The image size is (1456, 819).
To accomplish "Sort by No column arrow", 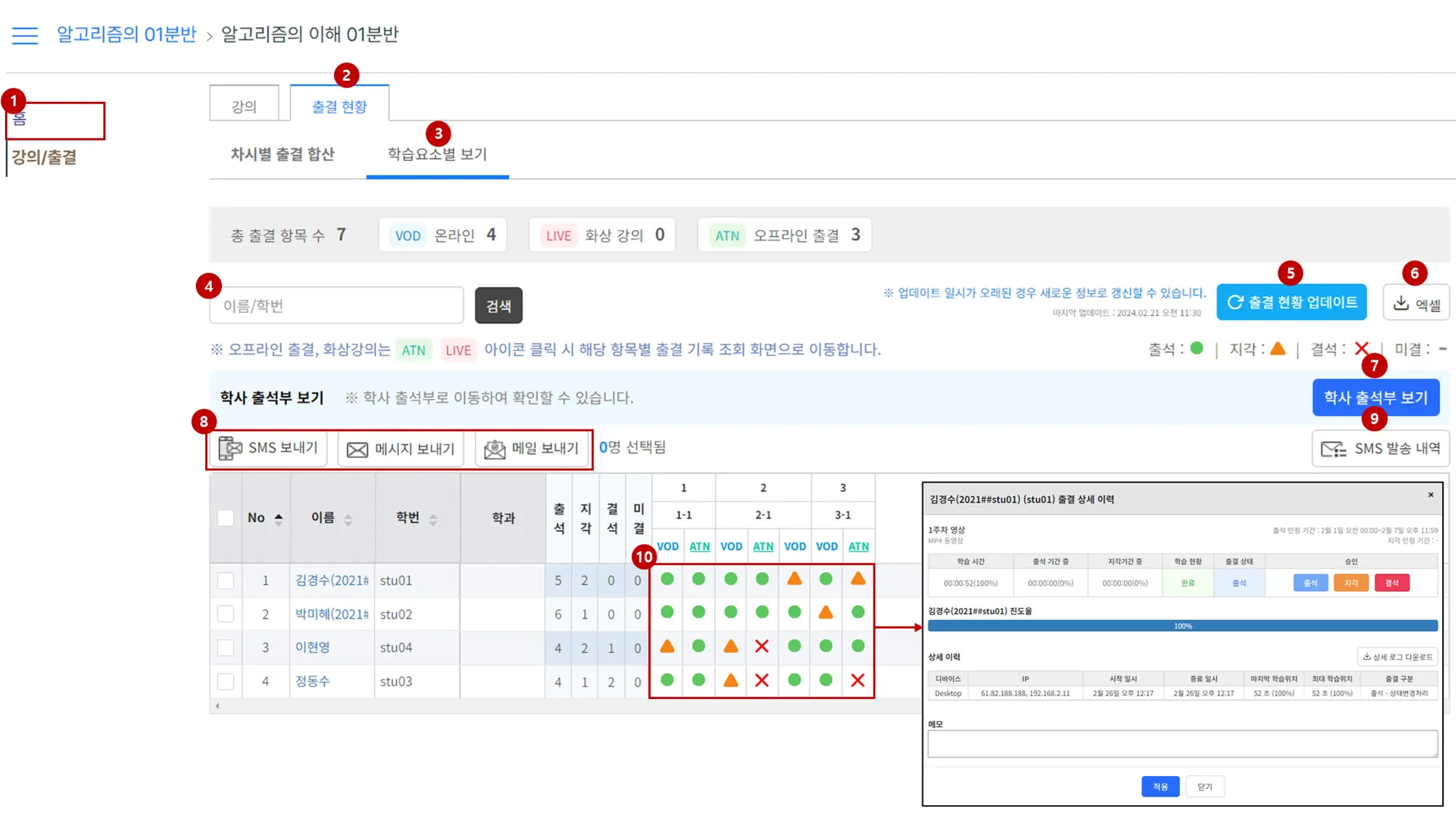I will coord(279,518).
